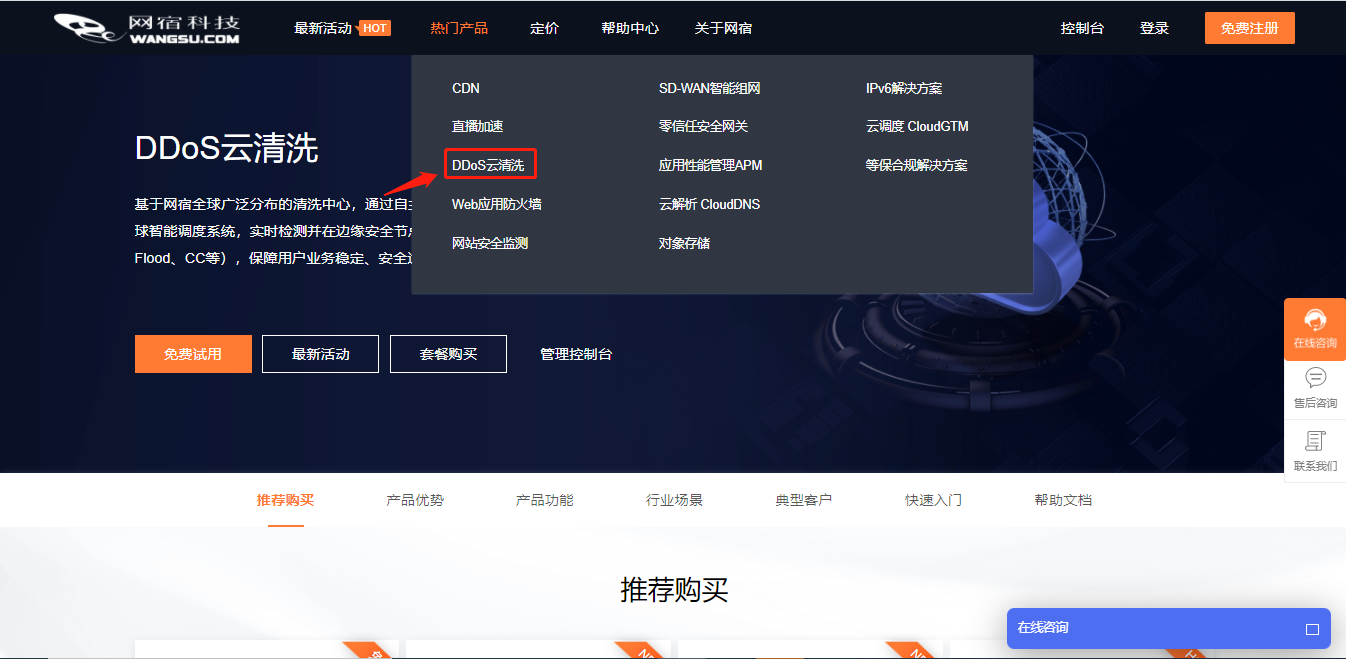1346x659 pixels.
Task: Choose Web应用防火墙 in the dropdown
Action: pos(497,204)
